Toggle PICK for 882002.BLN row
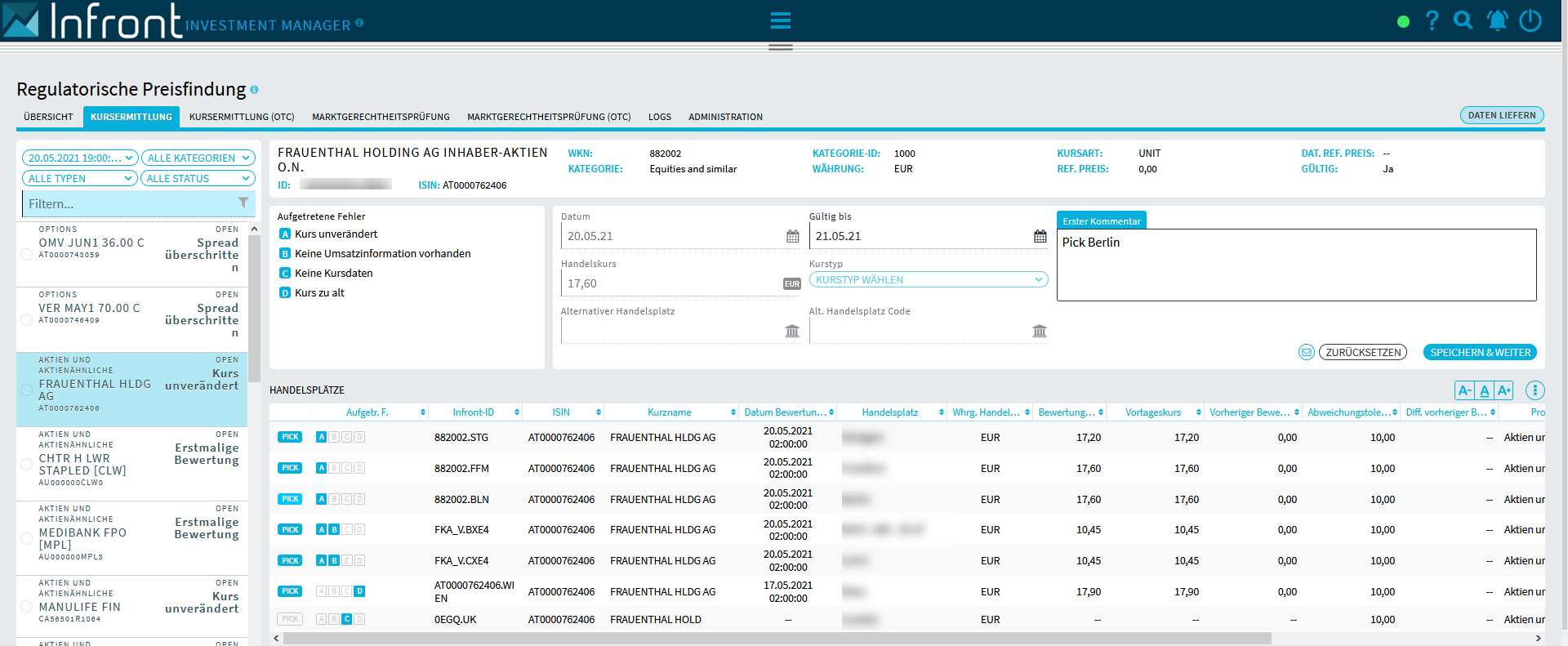 tap(290, 499)
